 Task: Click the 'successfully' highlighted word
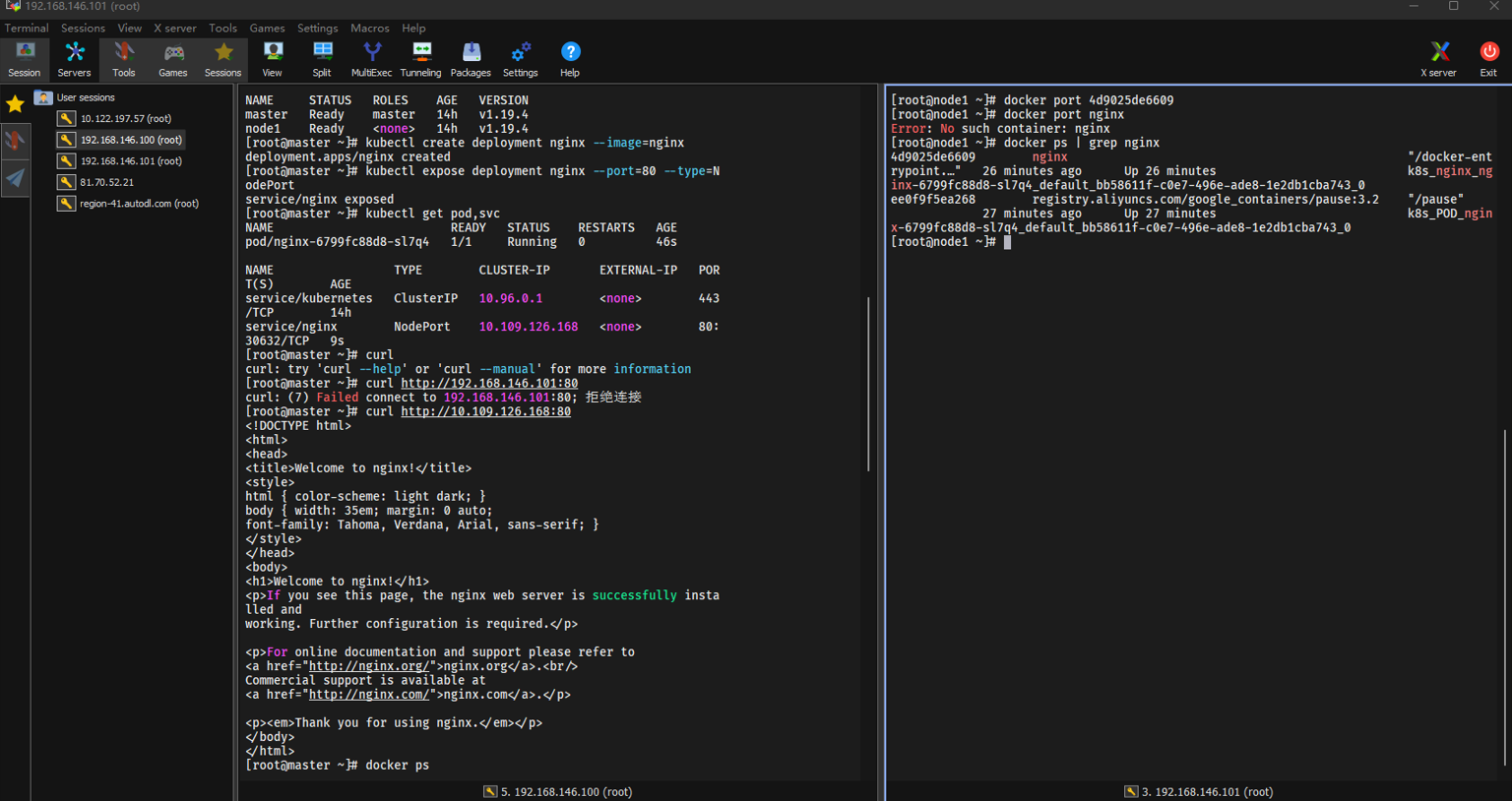click(635, 595)
